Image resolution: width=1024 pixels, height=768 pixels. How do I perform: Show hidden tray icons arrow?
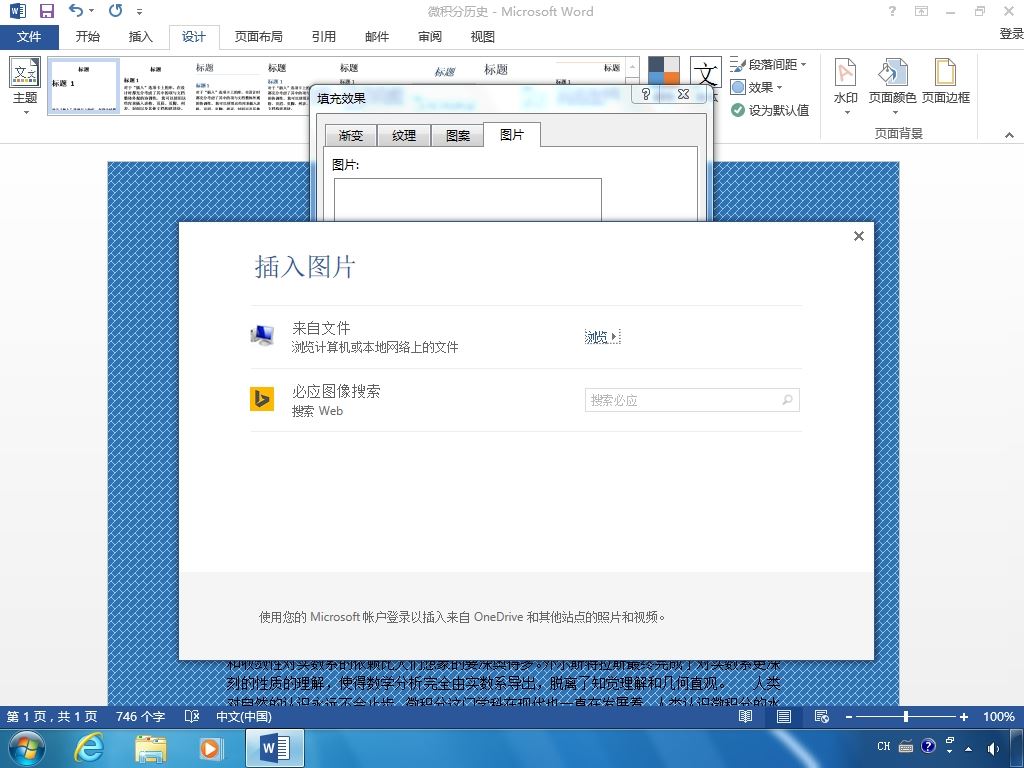[x=968, y=748]
